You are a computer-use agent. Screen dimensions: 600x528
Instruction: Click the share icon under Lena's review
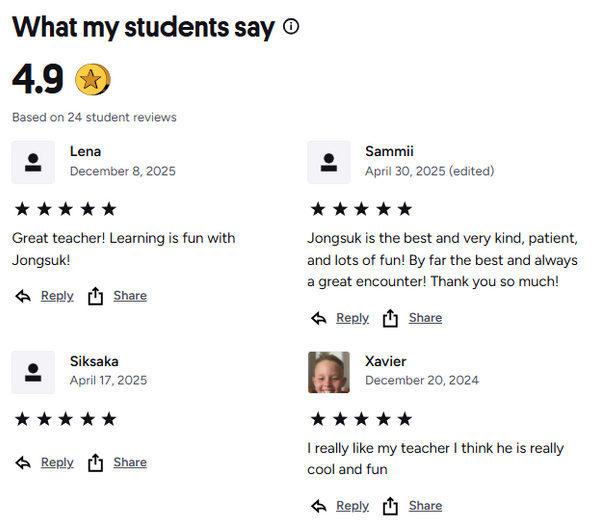tap(96, 296)
